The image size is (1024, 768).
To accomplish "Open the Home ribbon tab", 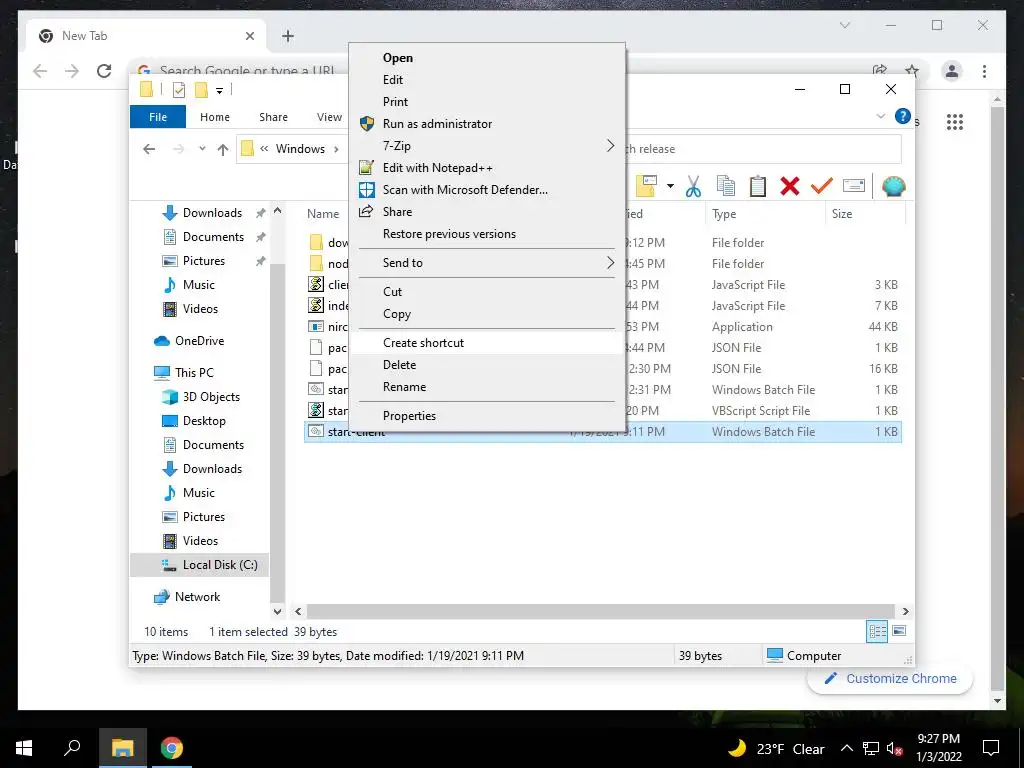I will (x=215, y=117).
